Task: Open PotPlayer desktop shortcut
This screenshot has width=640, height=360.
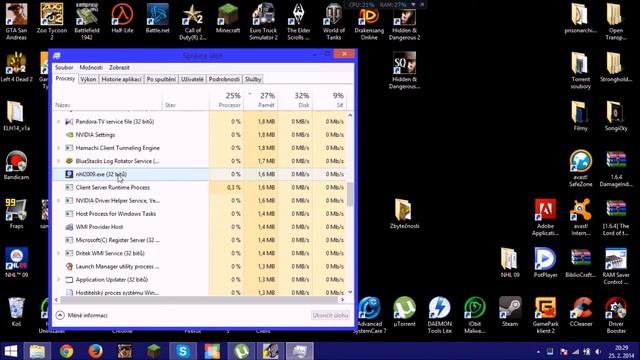Action: point(545,262)
